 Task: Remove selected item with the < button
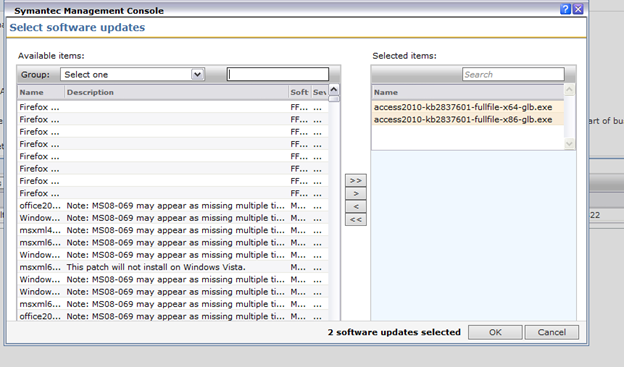click(x=356, y=207)
